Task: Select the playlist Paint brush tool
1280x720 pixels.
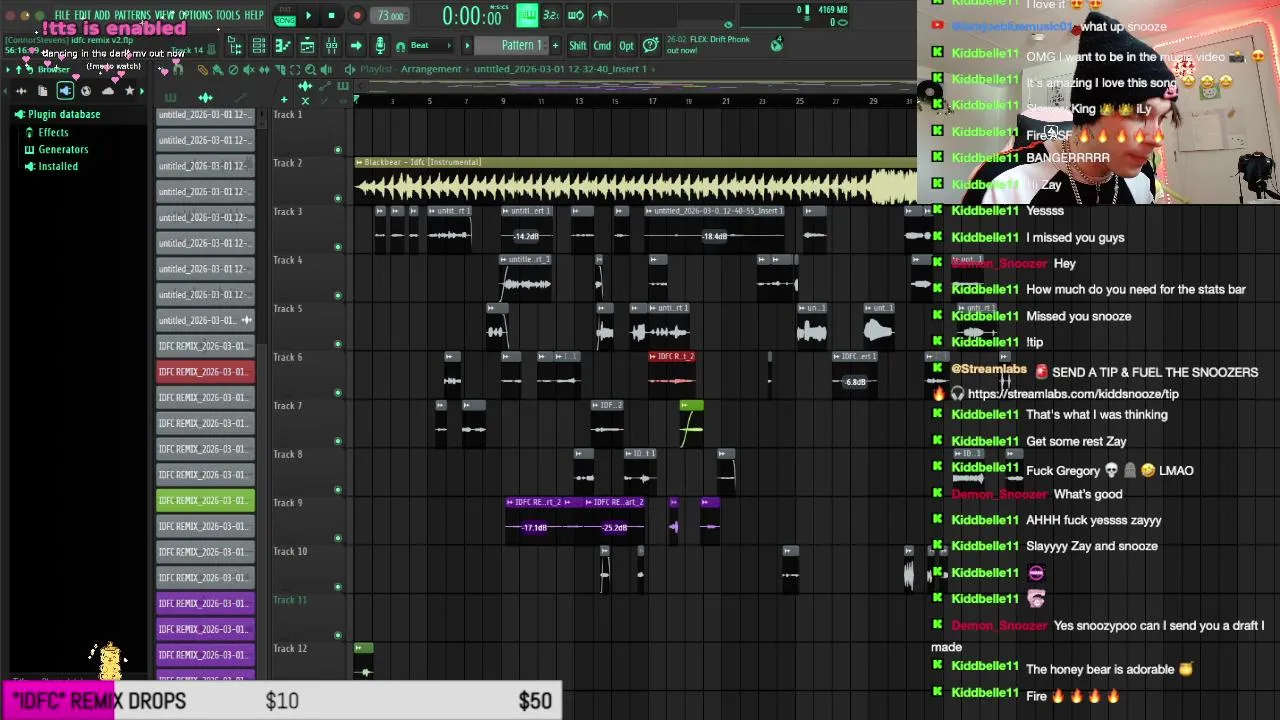Action: click(218, 70)
